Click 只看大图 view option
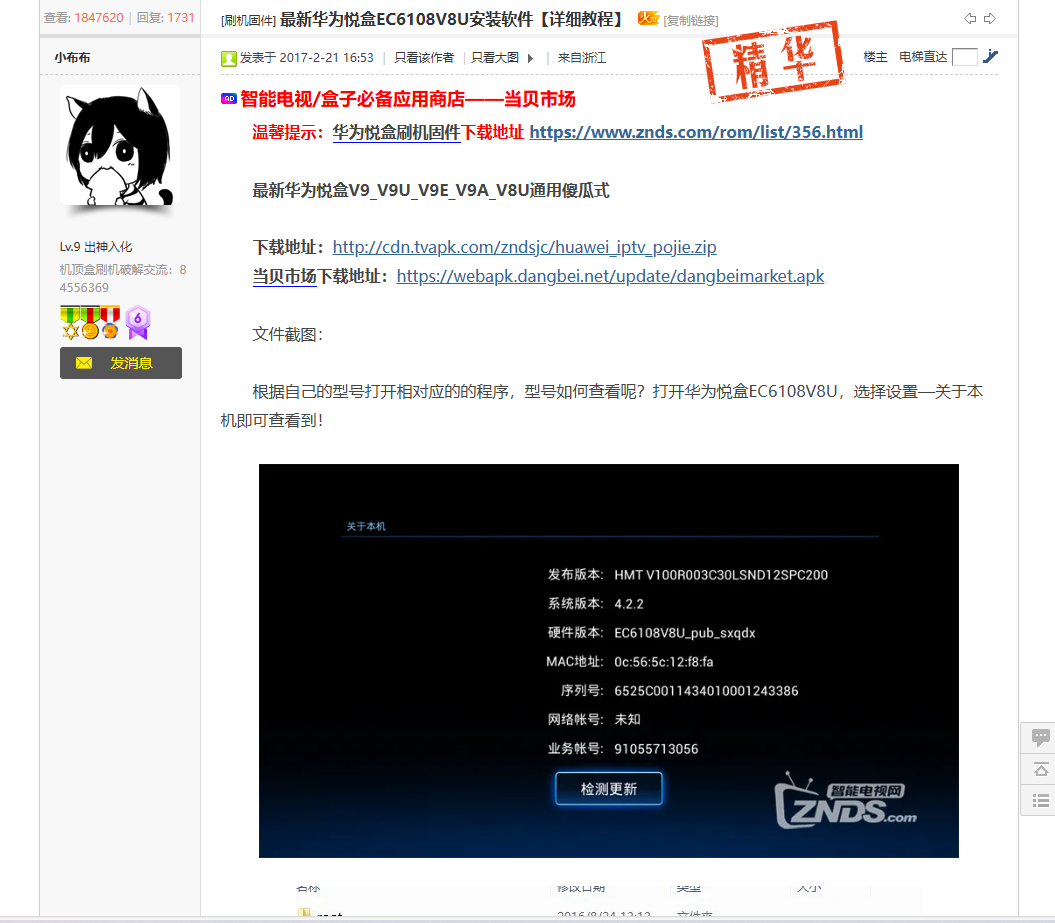 tap(495, 58)
